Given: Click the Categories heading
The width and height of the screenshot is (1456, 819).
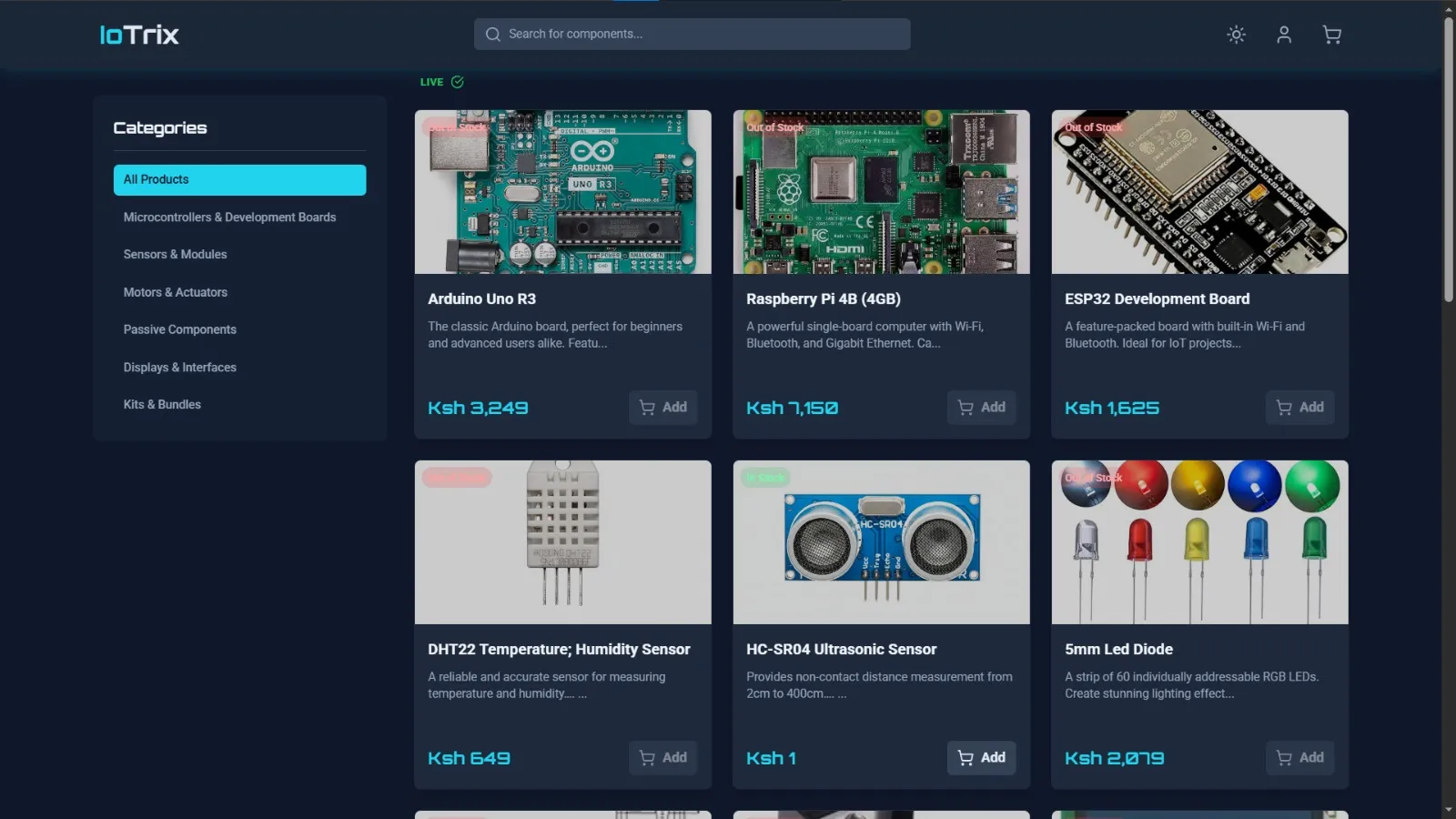Looking at the screenshot, I should (160, 128).
